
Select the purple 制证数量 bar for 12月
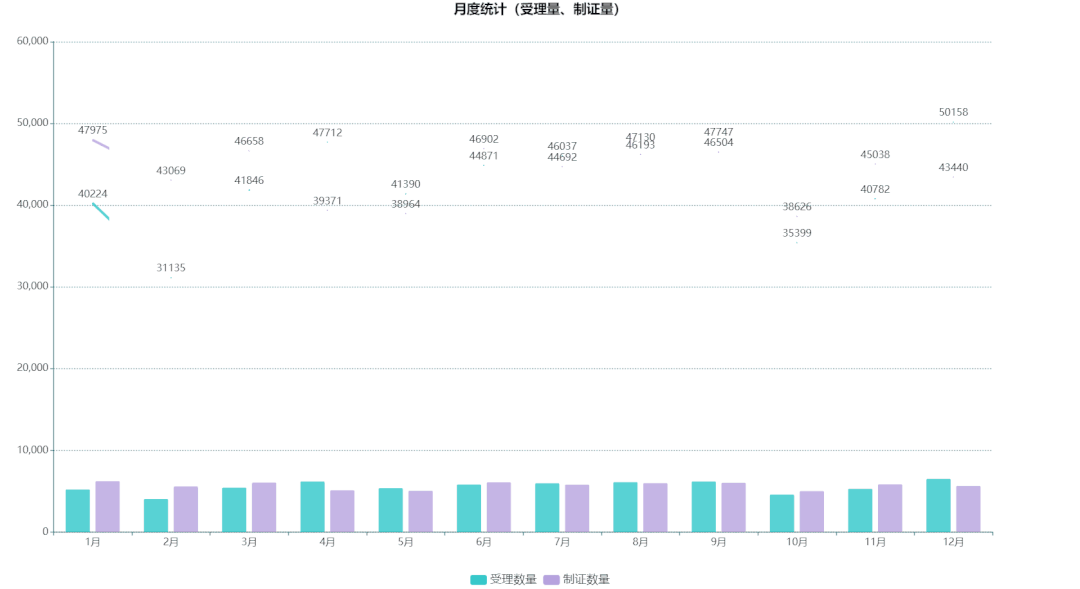[x=968, y=509]
